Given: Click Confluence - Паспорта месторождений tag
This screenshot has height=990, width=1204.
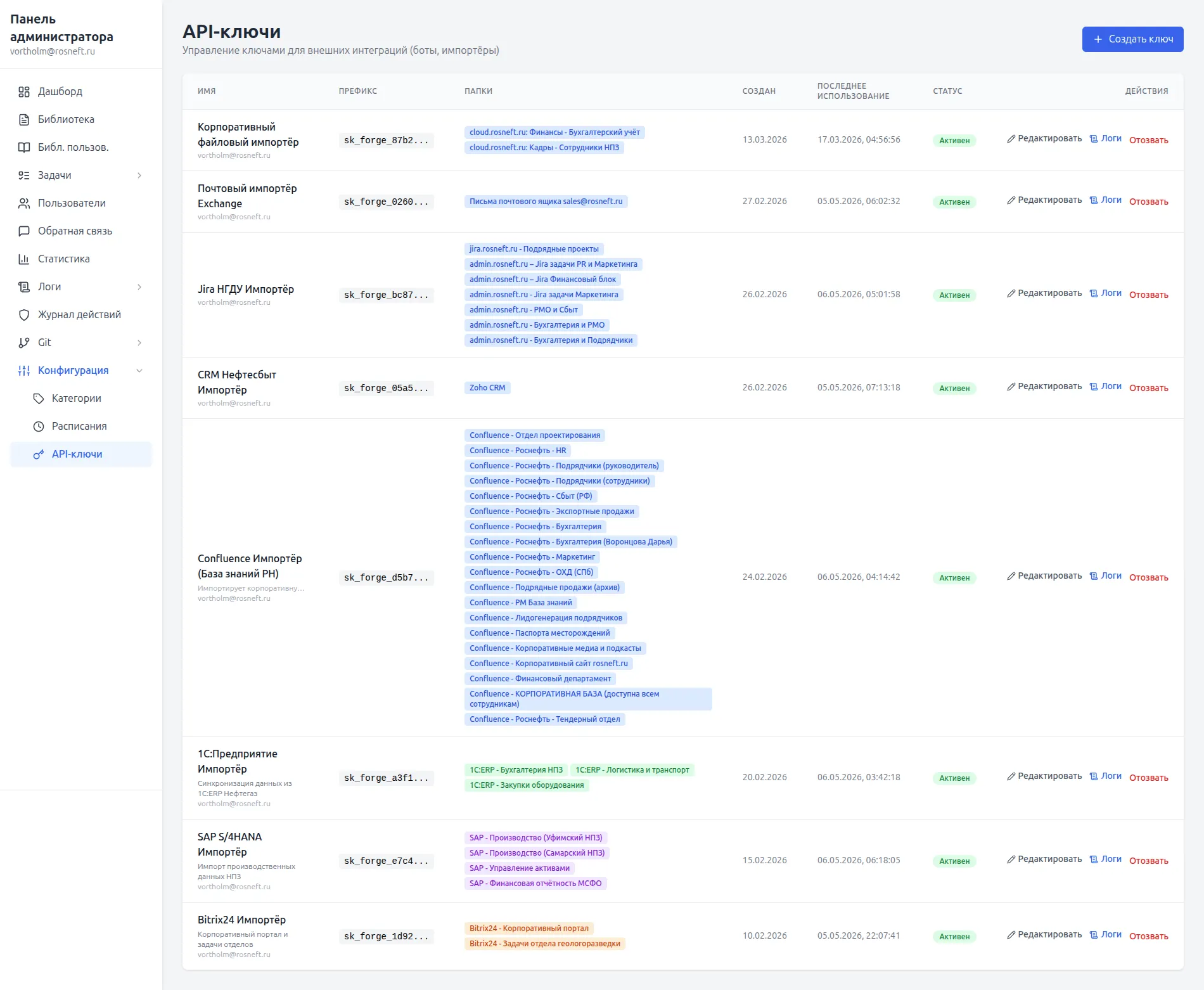Looking at the screenshot, I should point(539,633).
